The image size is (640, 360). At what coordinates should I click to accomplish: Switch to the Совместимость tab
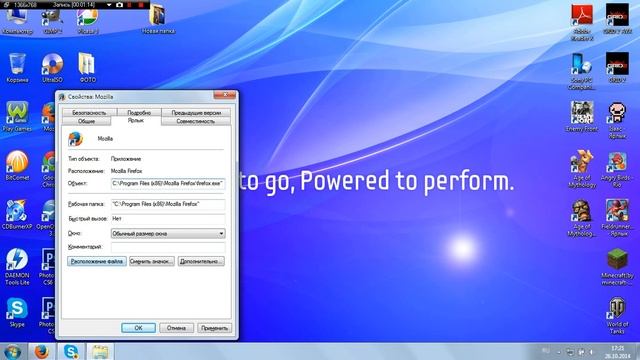(x=196, y=121)
